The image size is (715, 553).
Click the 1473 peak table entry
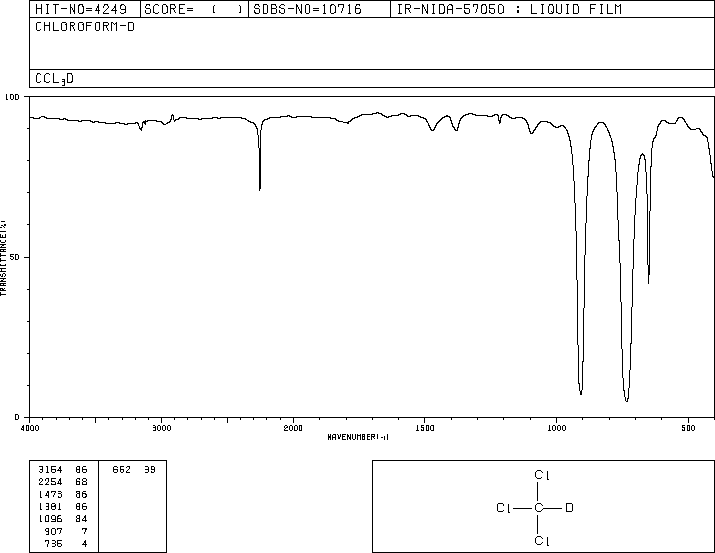pyautogui.click(x=63, y=494)
